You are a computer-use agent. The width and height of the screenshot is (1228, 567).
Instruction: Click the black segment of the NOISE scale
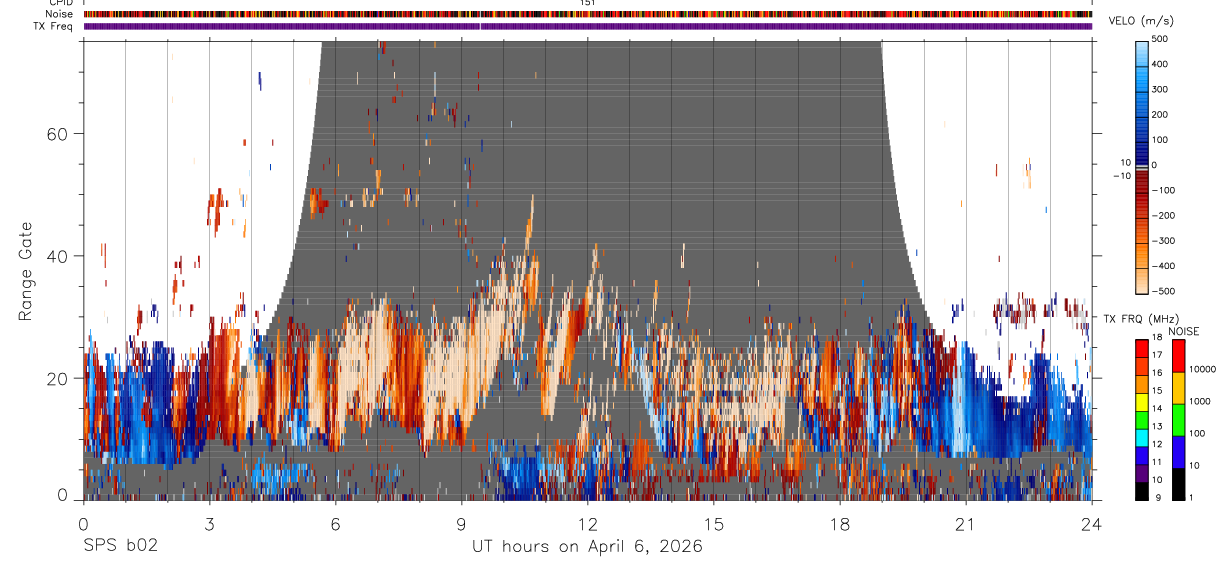(1178, 484)
